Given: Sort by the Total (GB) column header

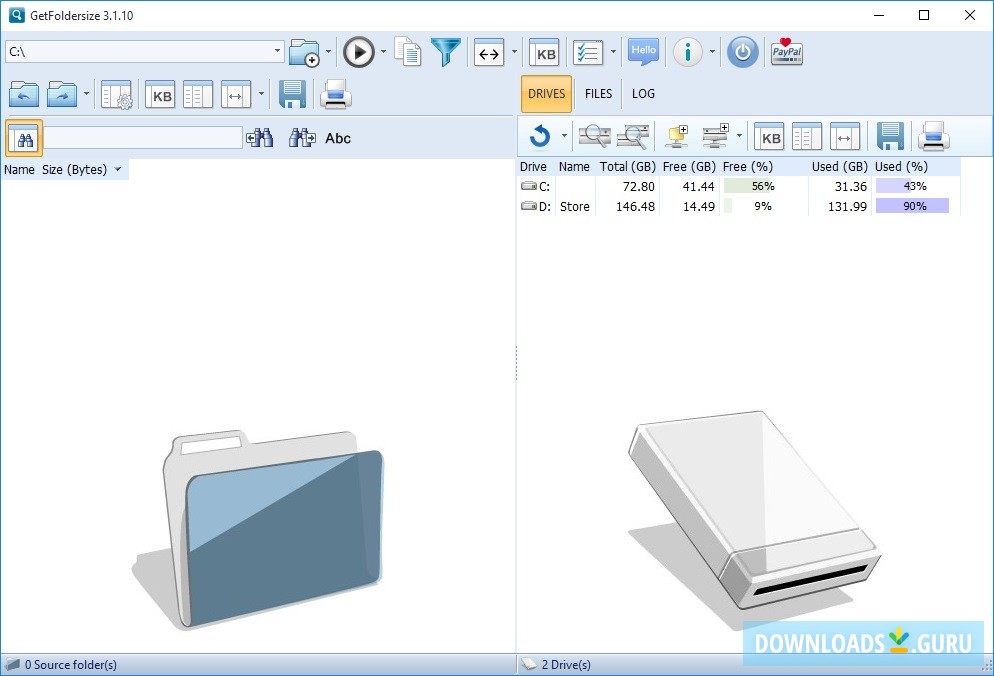Looking at the screenshot, I should [x=628, y=167].
